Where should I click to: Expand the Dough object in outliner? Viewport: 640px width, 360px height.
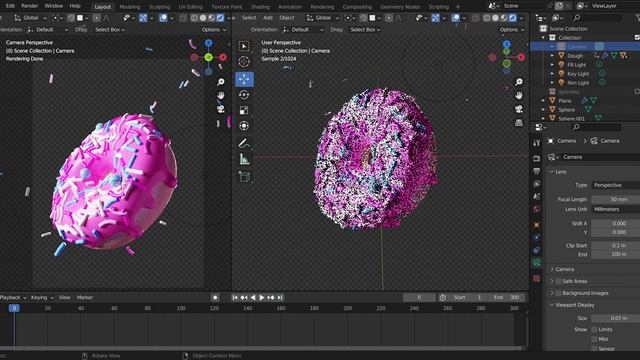pyautogui.click(x=552, y=56)
